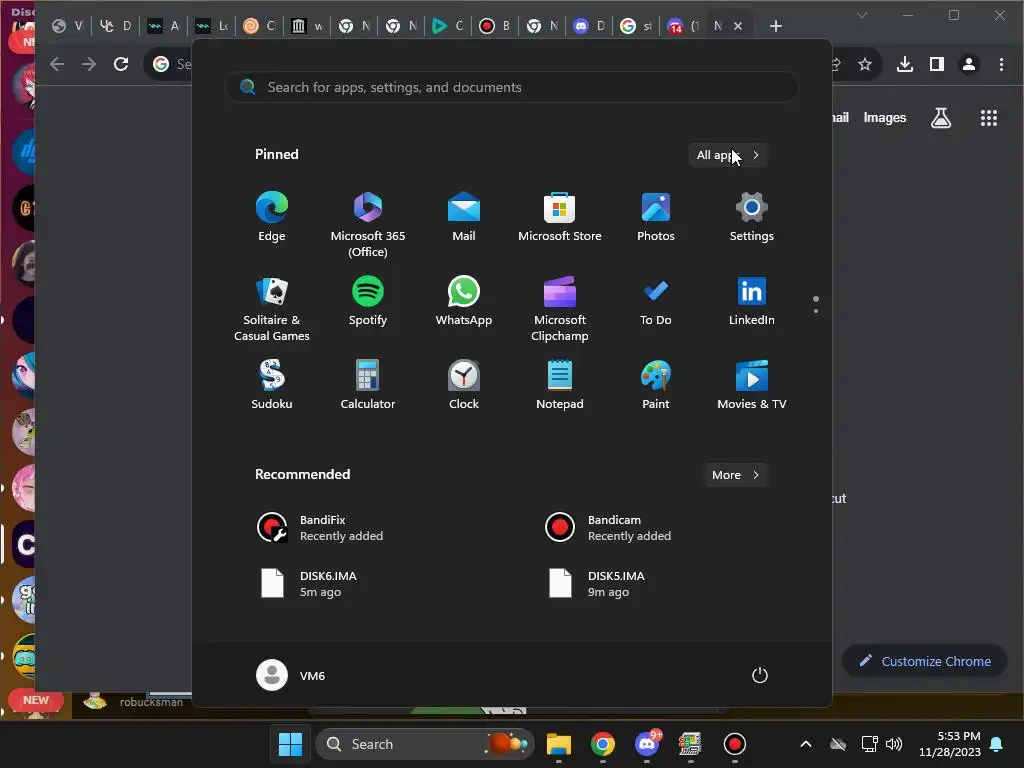This screenshot has width=1024, height=768.
Task: Open the VM6 user account menu
Action: click(291, 675)
